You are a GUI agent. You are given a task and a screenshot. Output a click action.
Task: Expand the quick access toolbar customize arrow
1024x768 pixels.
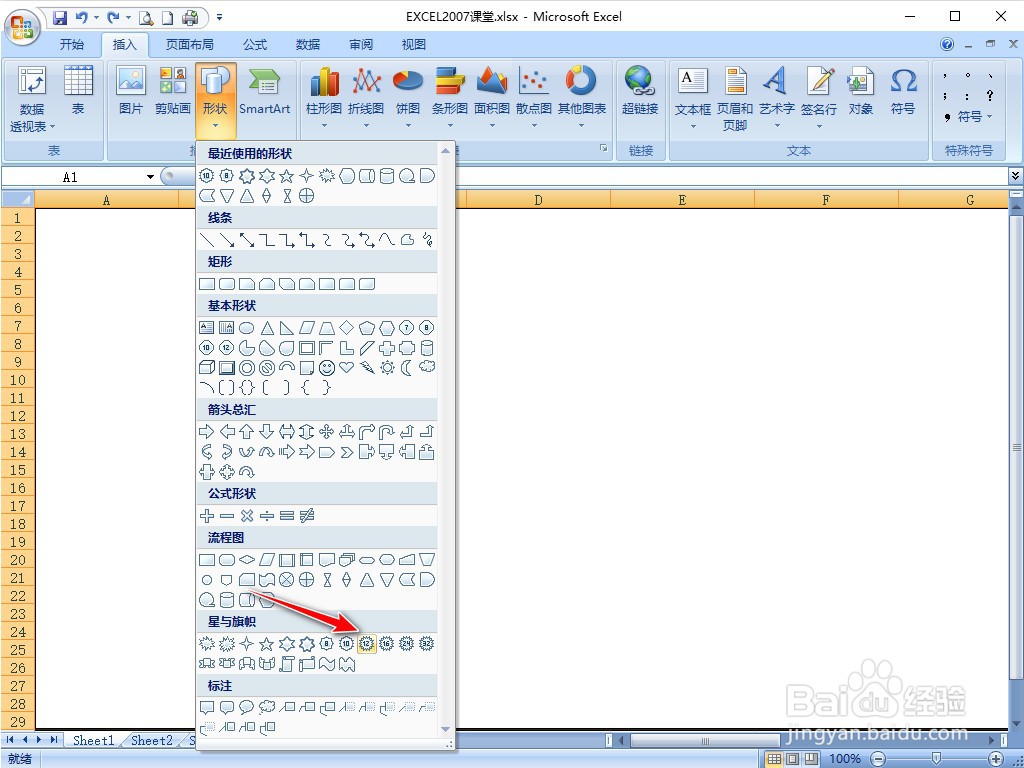[219, 18]
